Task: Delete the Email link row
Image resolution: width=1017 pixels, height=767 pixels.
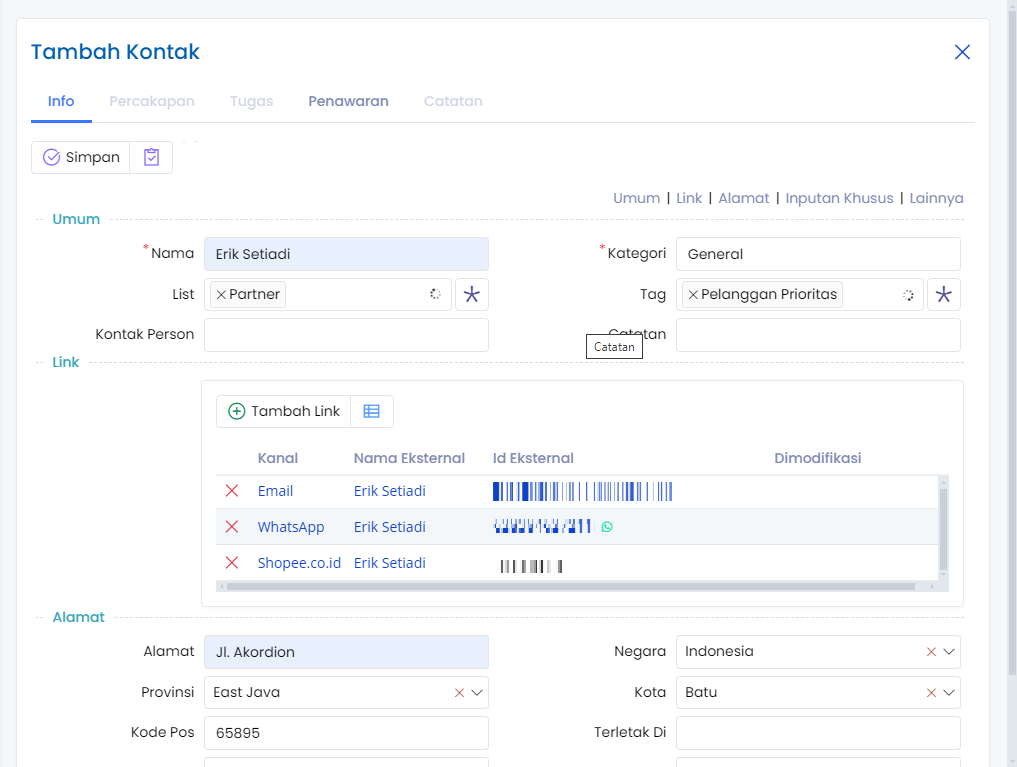Action: pyautogui.click(x=232, y=491)
